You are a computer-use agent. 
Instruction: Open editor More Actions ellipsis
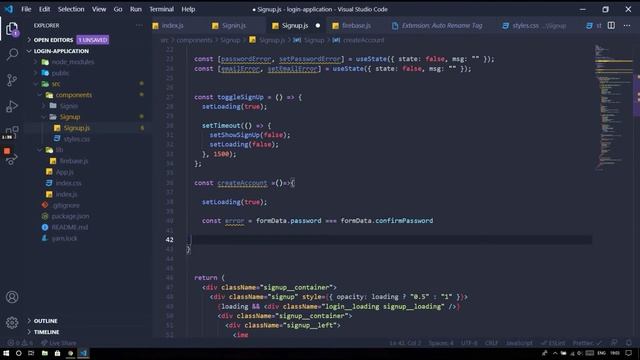click(x=627, y=25)
